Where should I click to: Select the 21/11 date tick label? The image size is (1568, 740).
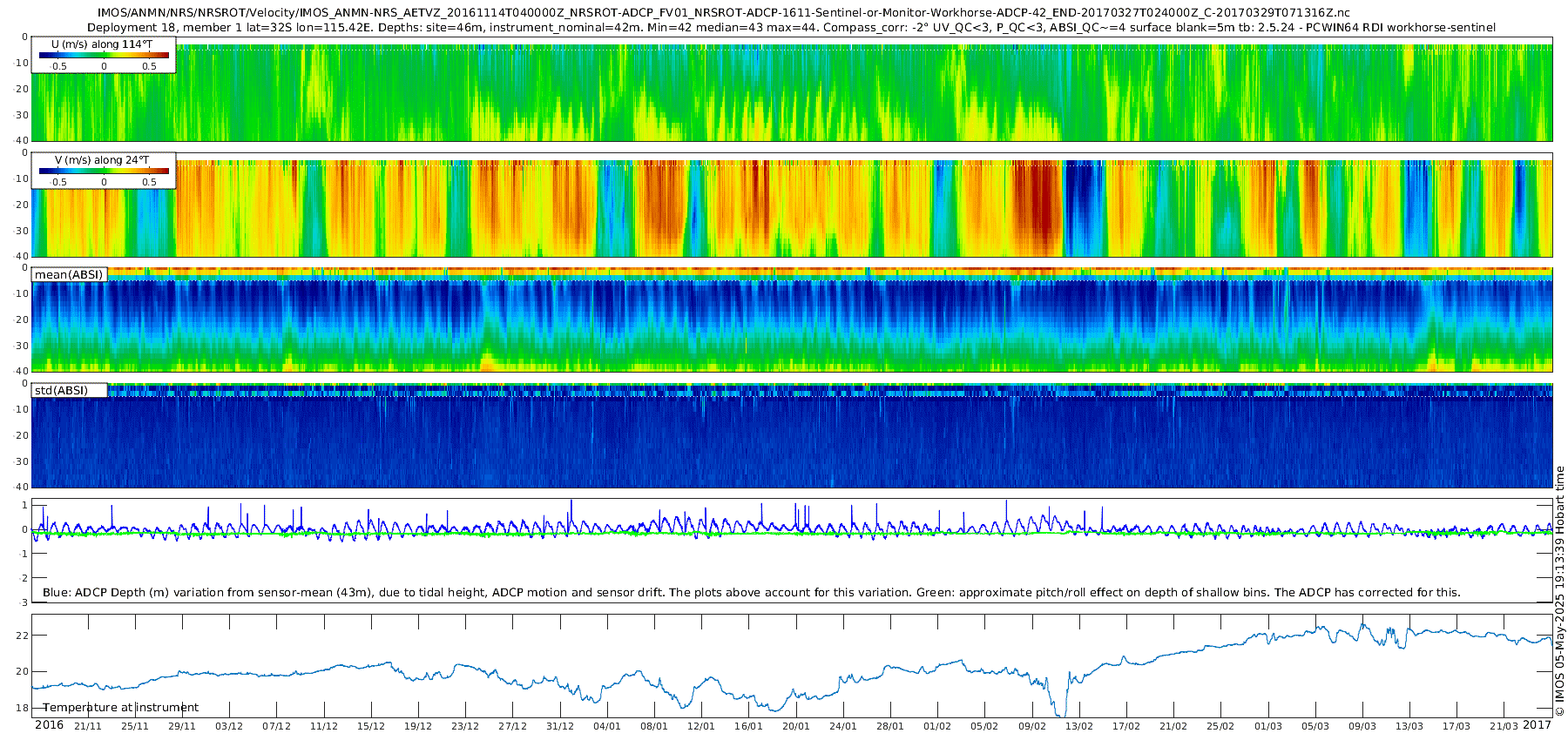87,726
